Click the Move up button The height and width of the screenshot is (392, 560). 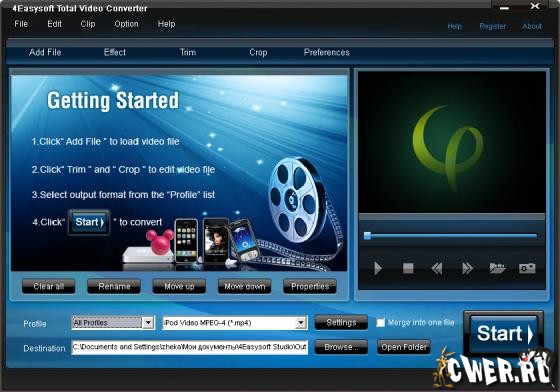[179, 286]
